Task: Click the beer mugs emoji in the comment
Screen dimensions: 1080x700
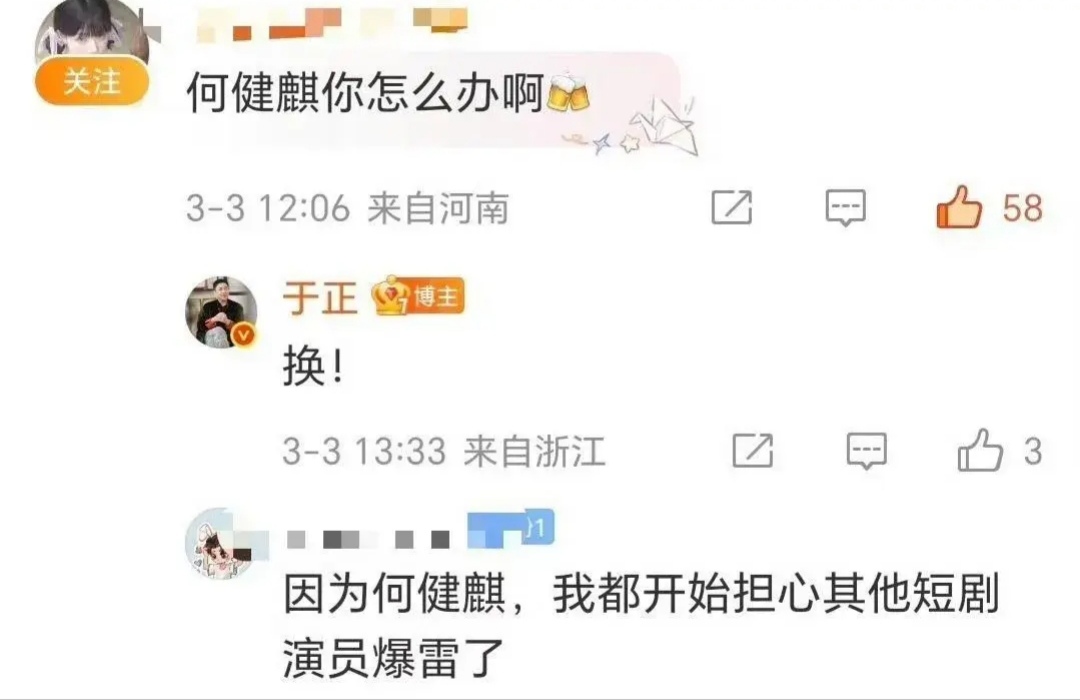Action: [568, 92]
